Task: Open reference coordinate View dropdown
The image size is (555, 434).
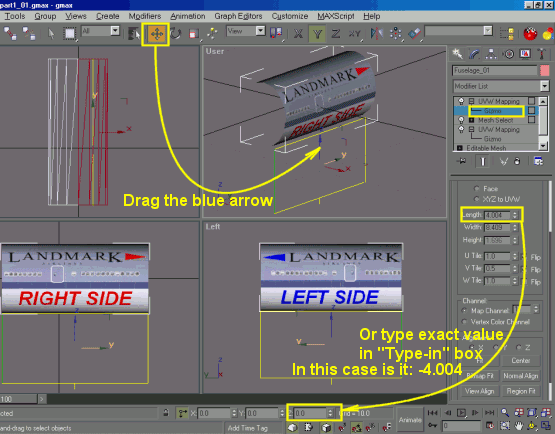Action: 260,31
